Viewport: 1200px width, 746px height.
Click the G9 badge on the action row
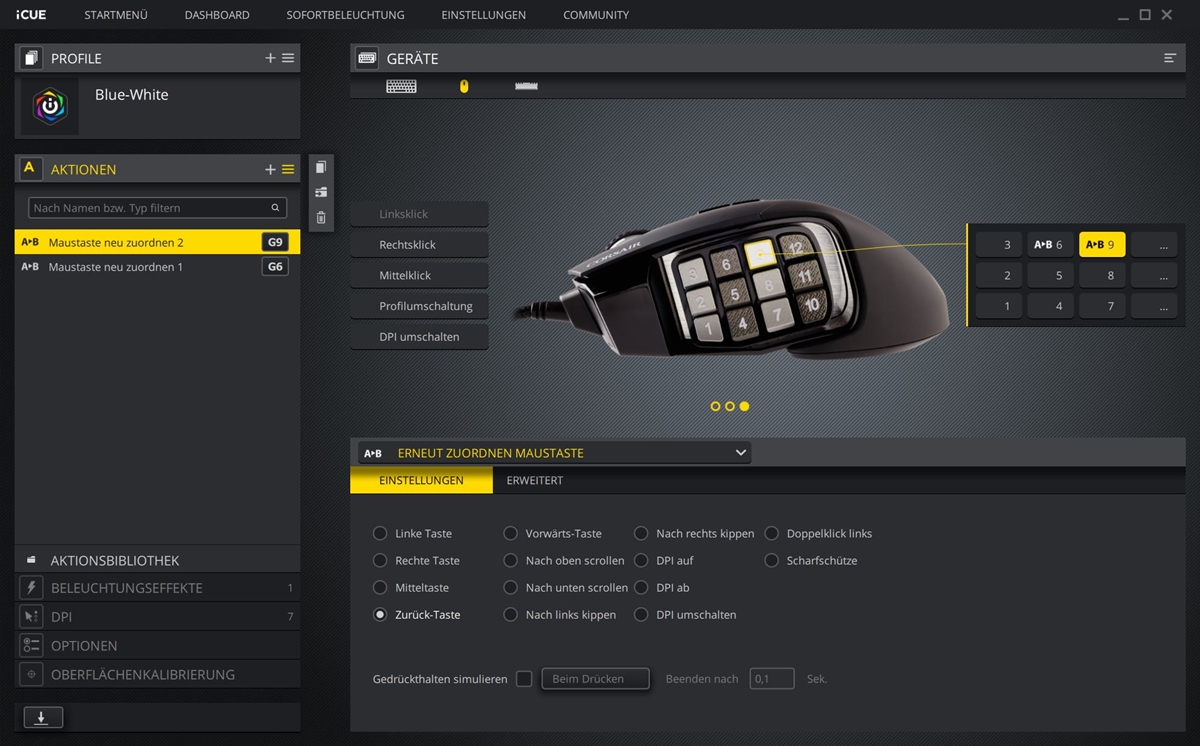click(275, 242)
